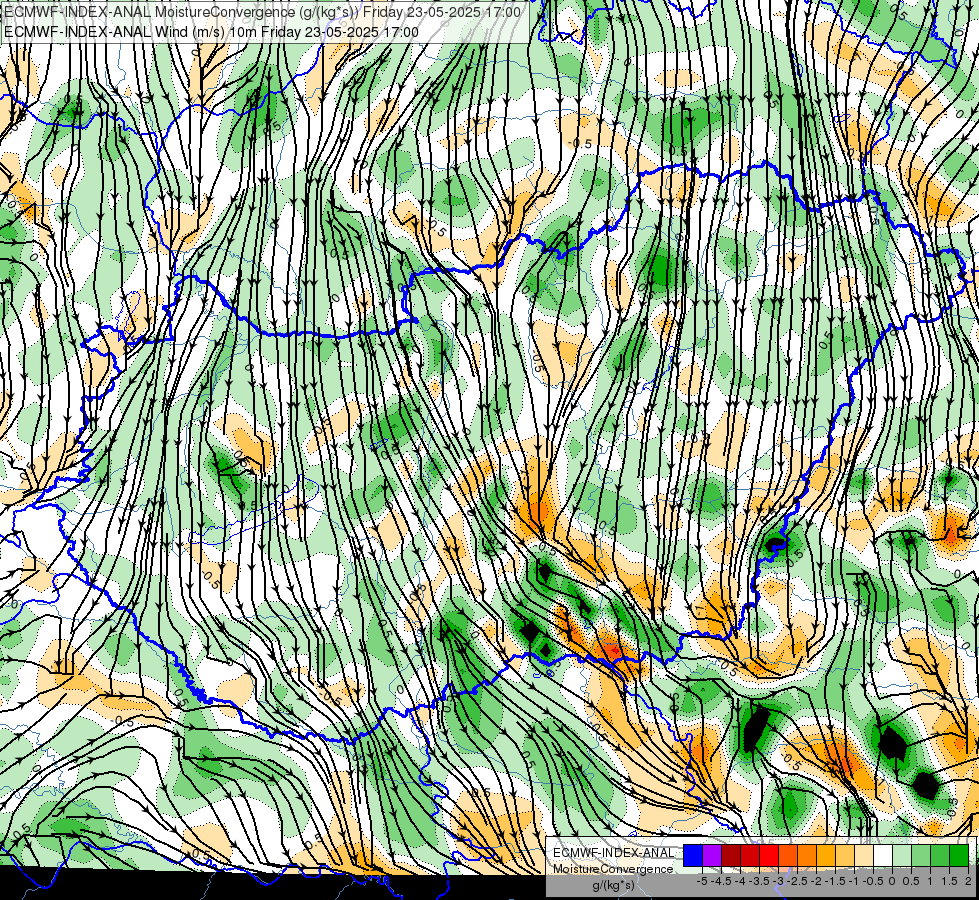Click the legend scale value -0.5
Screen dimensions: 979x900
tap(873, 881)
